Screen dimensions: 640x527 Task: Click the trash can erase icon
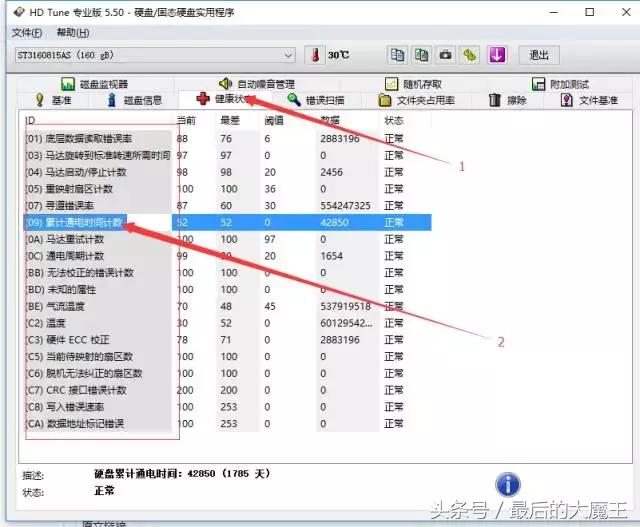tap(495, 100)
